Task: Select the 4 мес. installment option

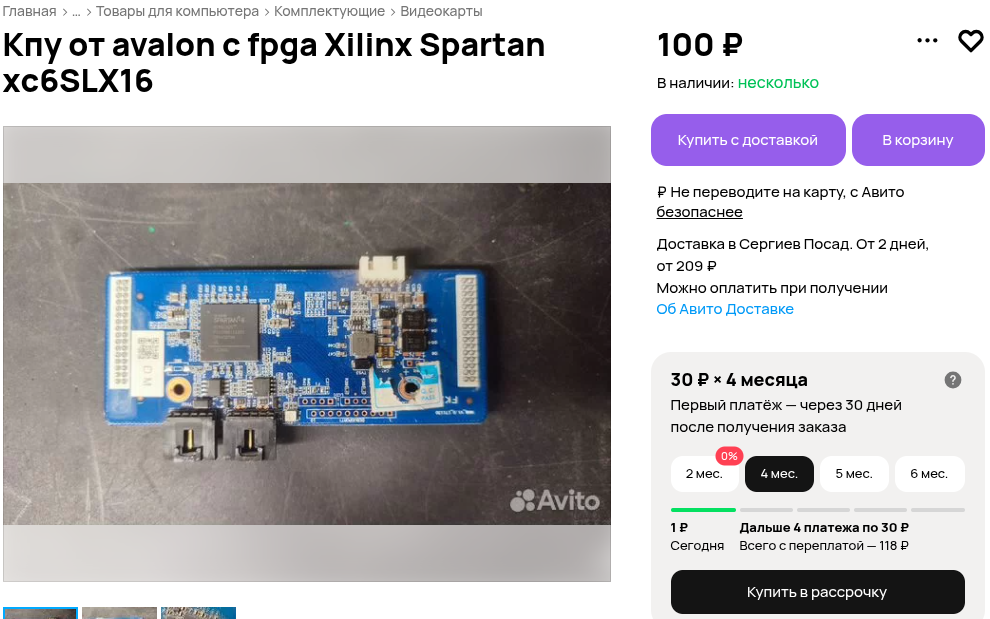Action: coord(779,474)
